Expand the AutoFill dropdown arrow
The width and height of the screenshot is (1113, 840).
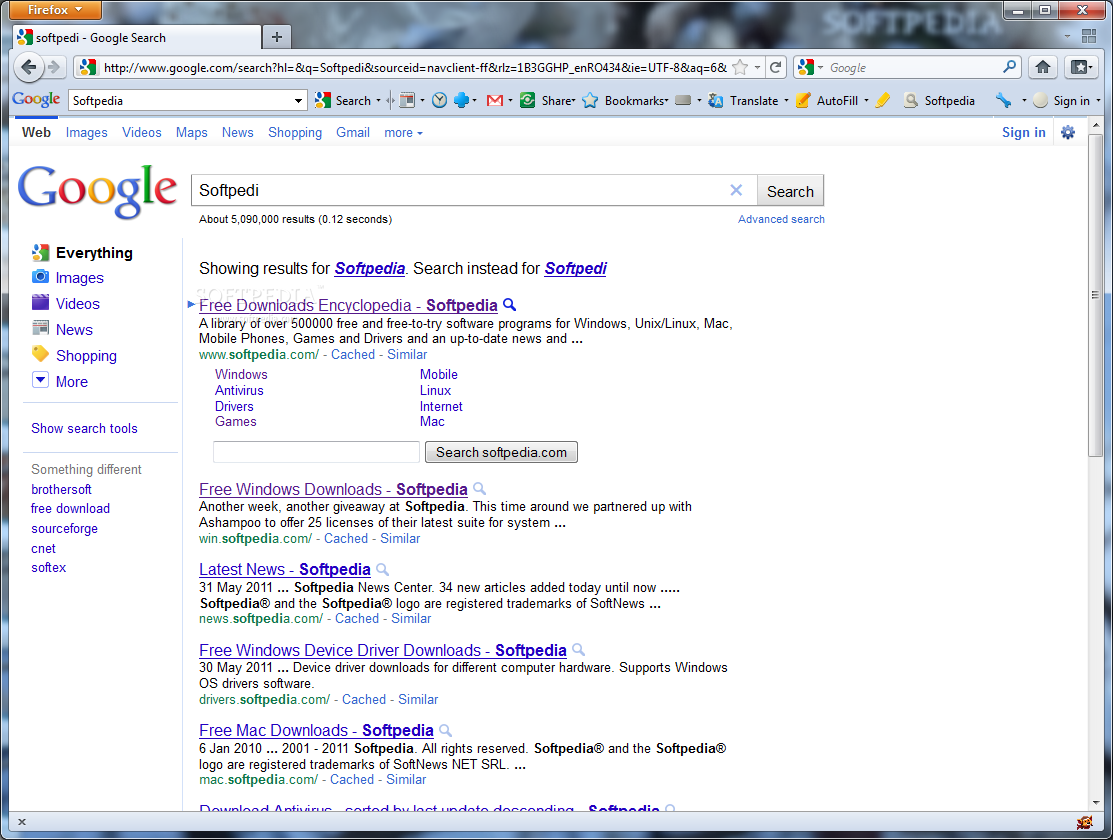point(866,101)
